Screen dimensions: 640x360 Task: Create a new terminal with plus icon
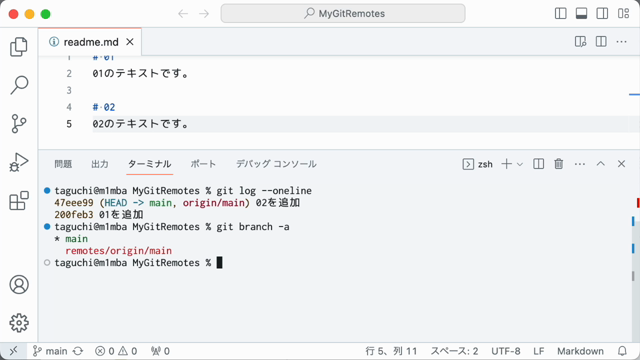click(507, 164)
